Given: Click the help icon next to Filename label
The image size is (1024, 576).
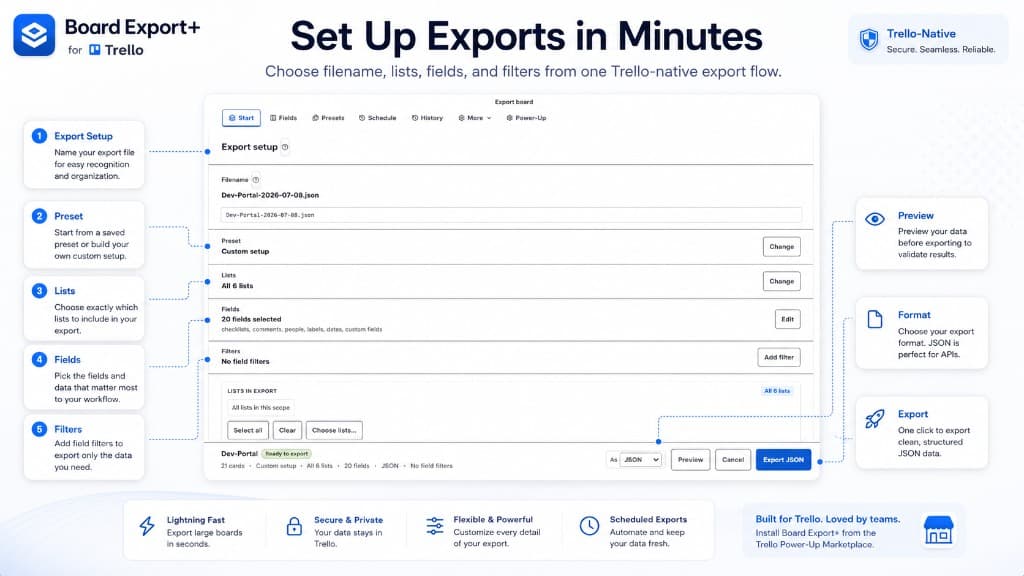Looking at the screenshot, I should (255, 180).
